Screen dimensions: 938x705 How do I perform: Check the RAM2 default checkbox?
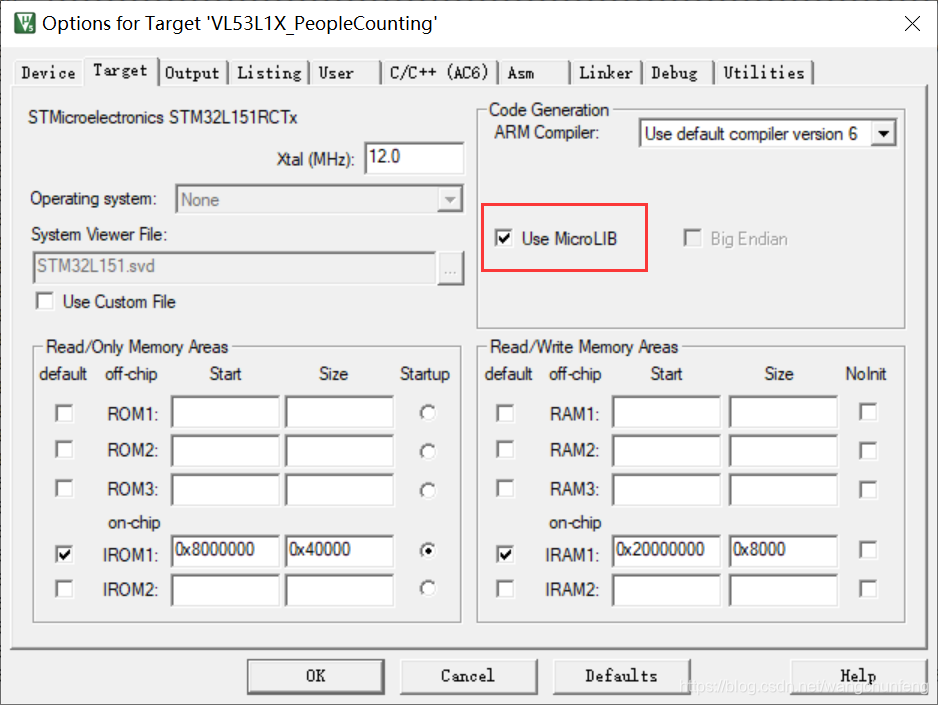point(505,450)
